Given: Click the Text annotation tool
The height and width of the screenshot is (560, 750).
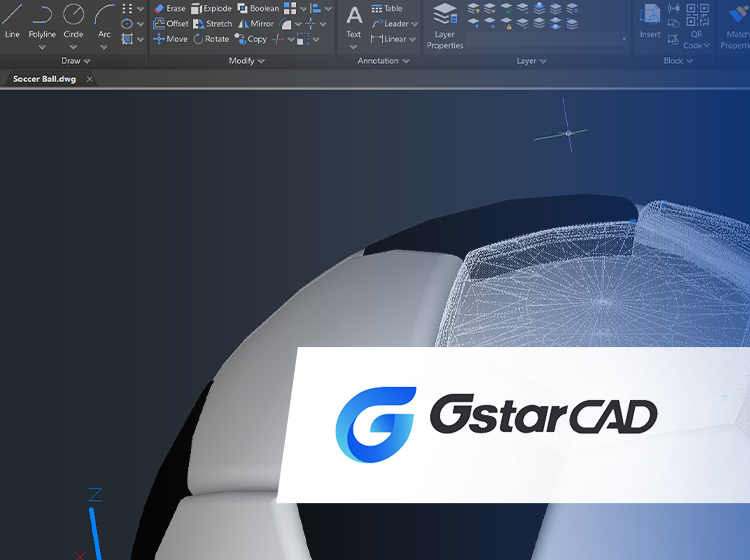Looking at the screenshot, I should point(354,20).
